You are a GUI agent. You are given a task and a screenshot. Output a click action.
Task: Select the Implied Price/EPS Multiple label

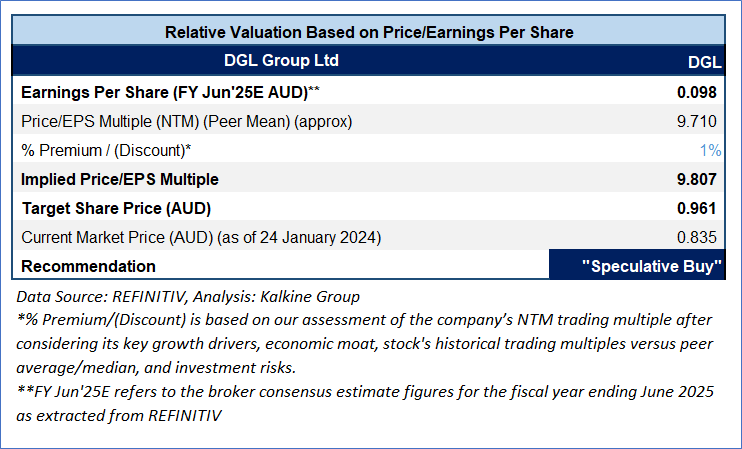[119, 179]
